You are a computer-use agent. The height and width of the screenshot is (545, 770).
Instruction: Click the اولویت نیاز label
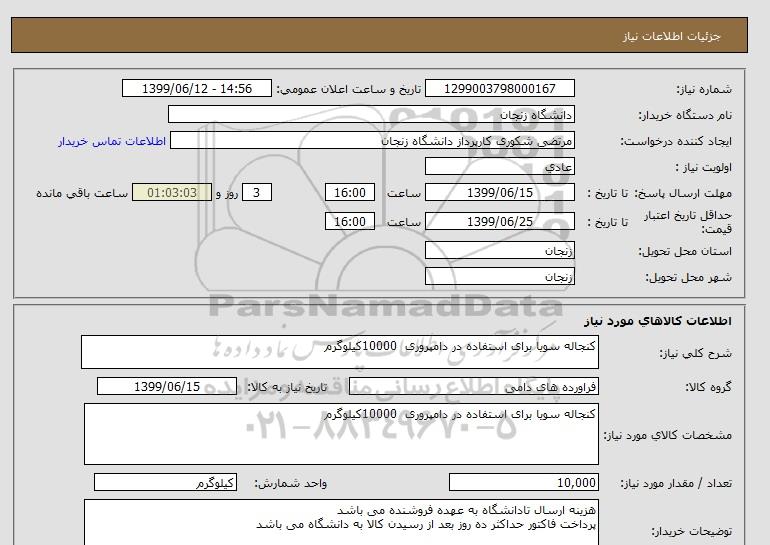click(x=703, y=167)
